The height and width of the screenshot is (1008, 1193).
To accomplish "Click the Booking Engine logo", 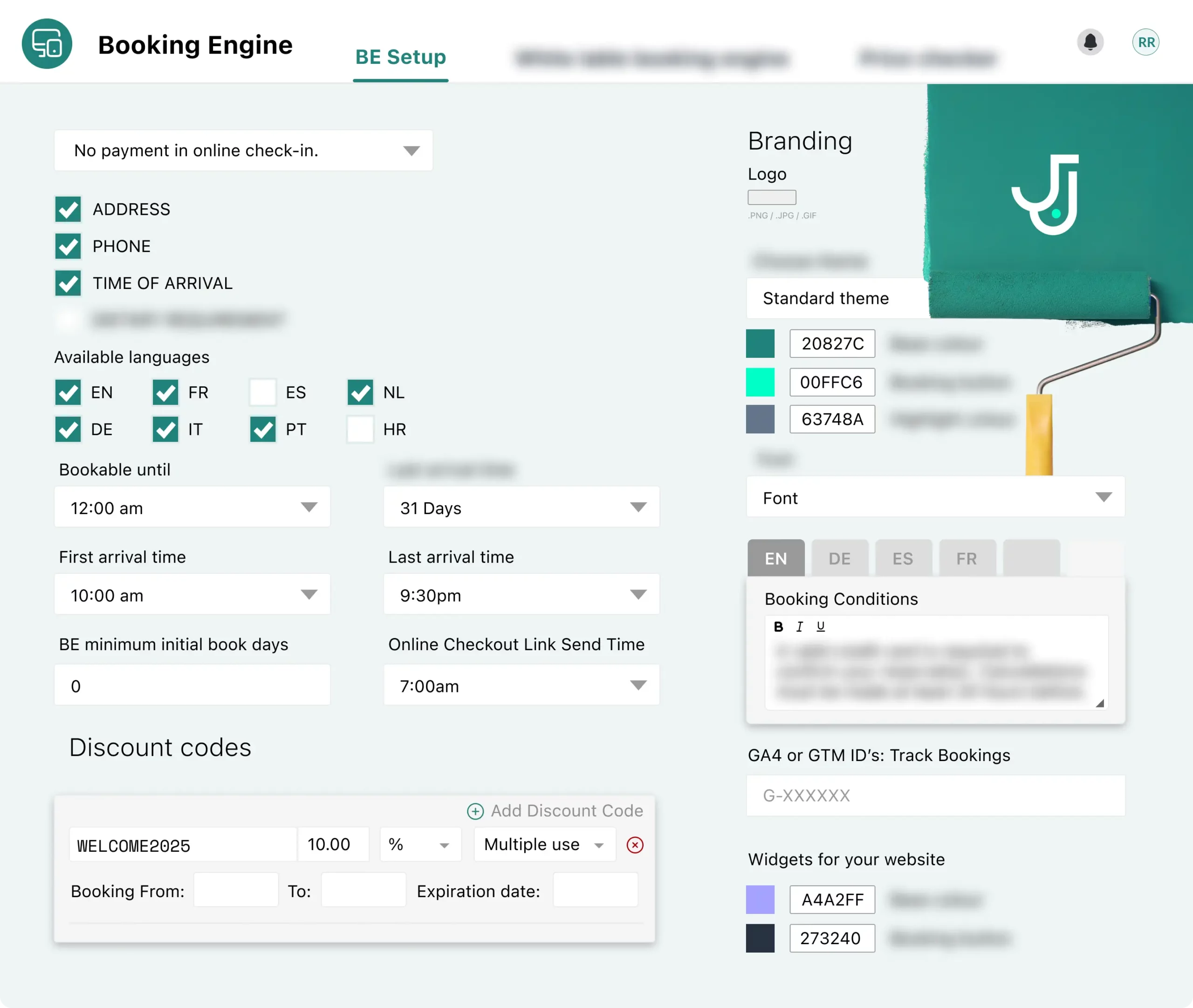I will [47, 43].
